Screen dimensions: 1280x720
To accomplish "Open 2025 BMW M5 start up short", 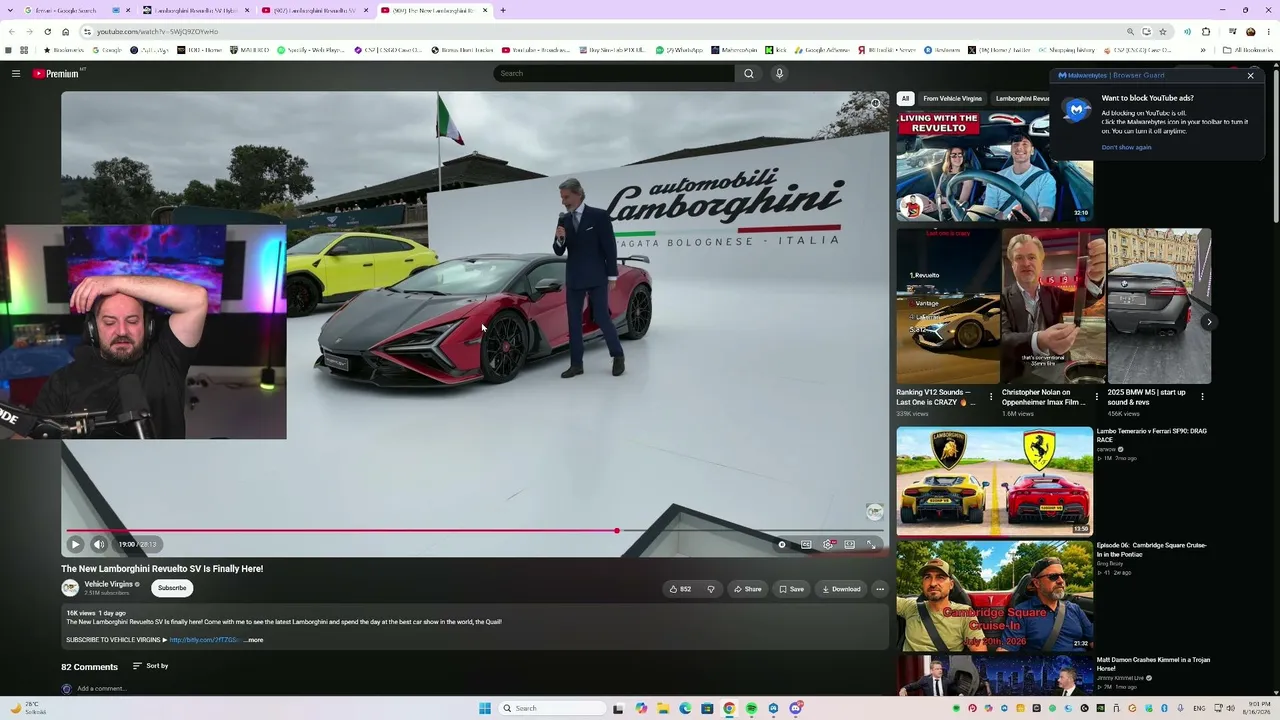I will (x=1159, y=306).
